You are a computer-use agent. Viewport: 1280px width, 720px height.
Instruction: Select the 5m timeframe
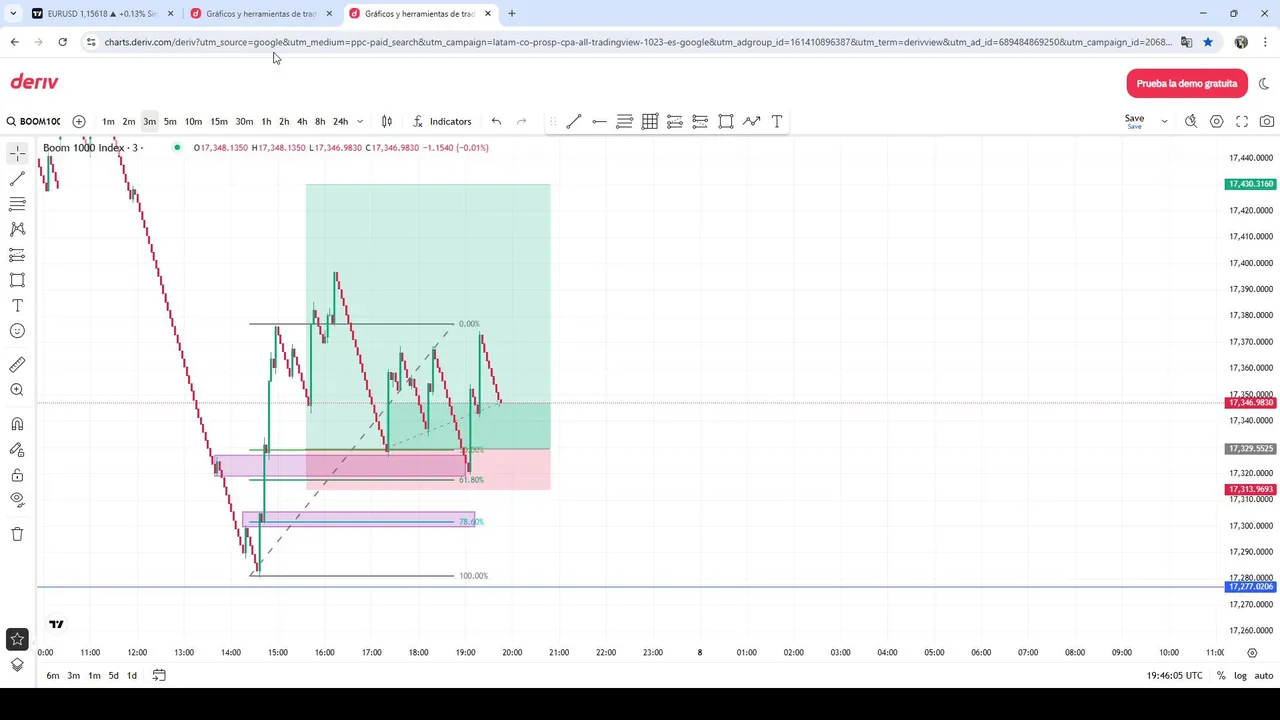pyautogui.click(x=170, y=122)
